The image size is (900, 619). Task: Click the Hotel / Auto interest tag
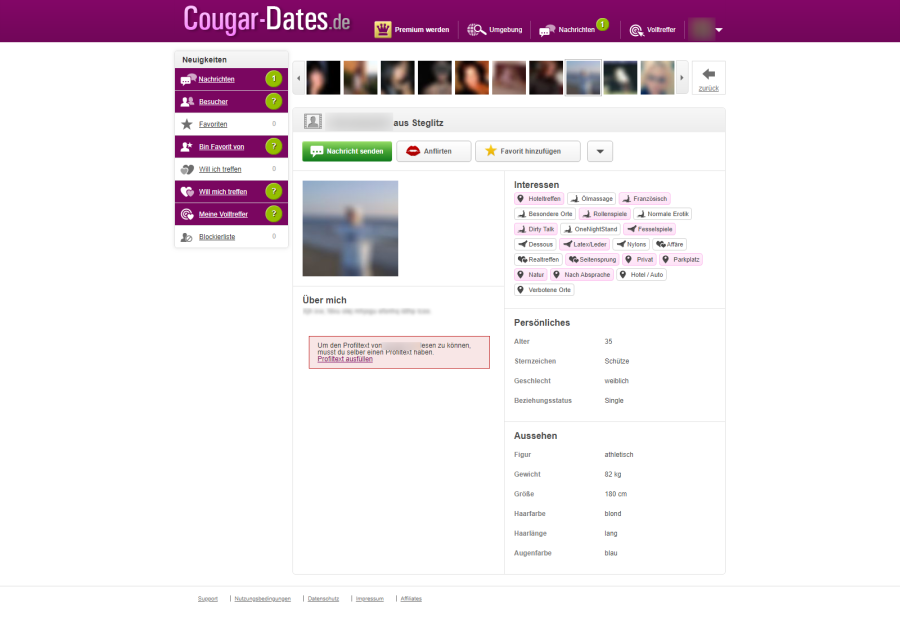click(641, 274)
